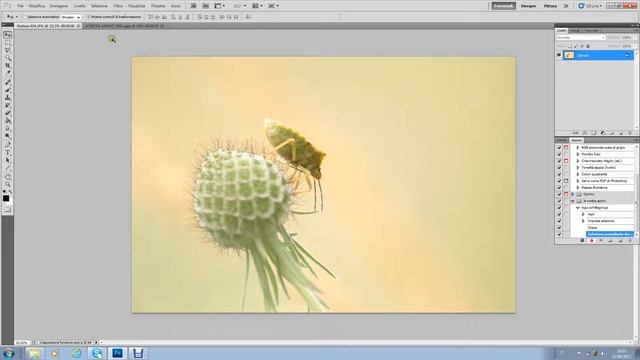Expand the Apri step in Actions panel
This screenshot has height=360, width=640.
(583, 214)
